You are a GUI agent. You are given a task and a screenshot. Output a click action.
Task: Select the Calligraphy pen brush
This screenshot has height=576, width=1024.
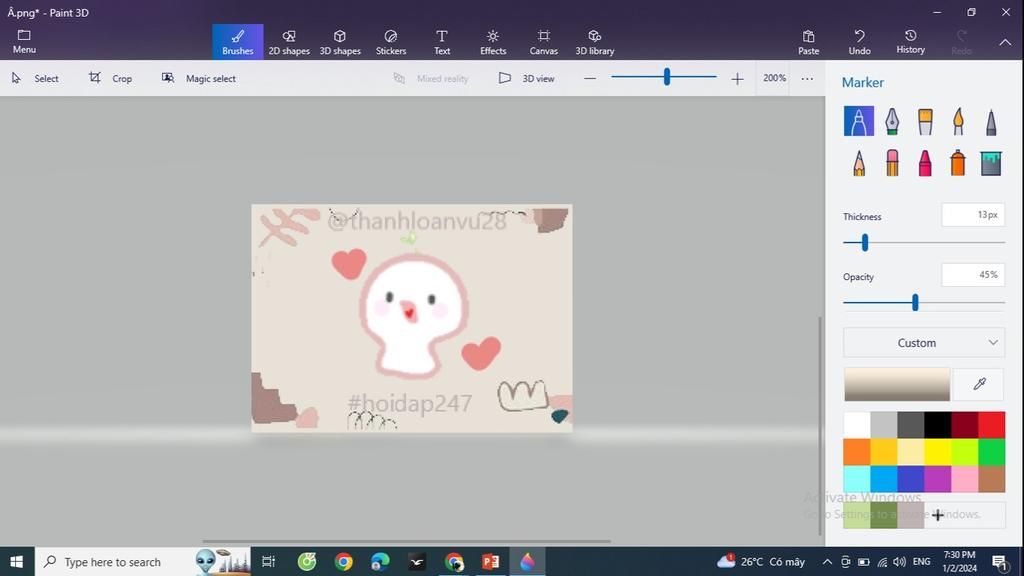coord(891,121)
